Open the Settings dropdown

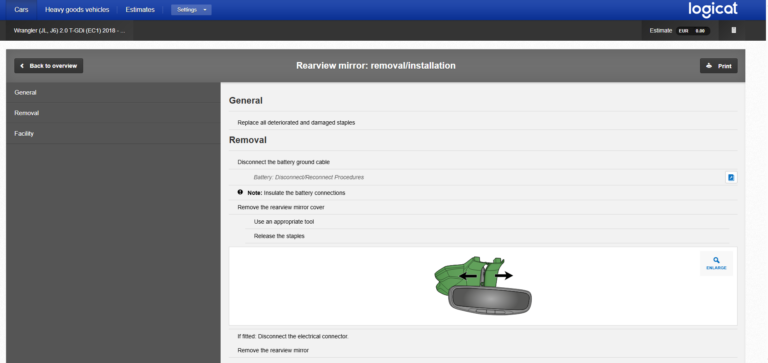tap(191, 10)
